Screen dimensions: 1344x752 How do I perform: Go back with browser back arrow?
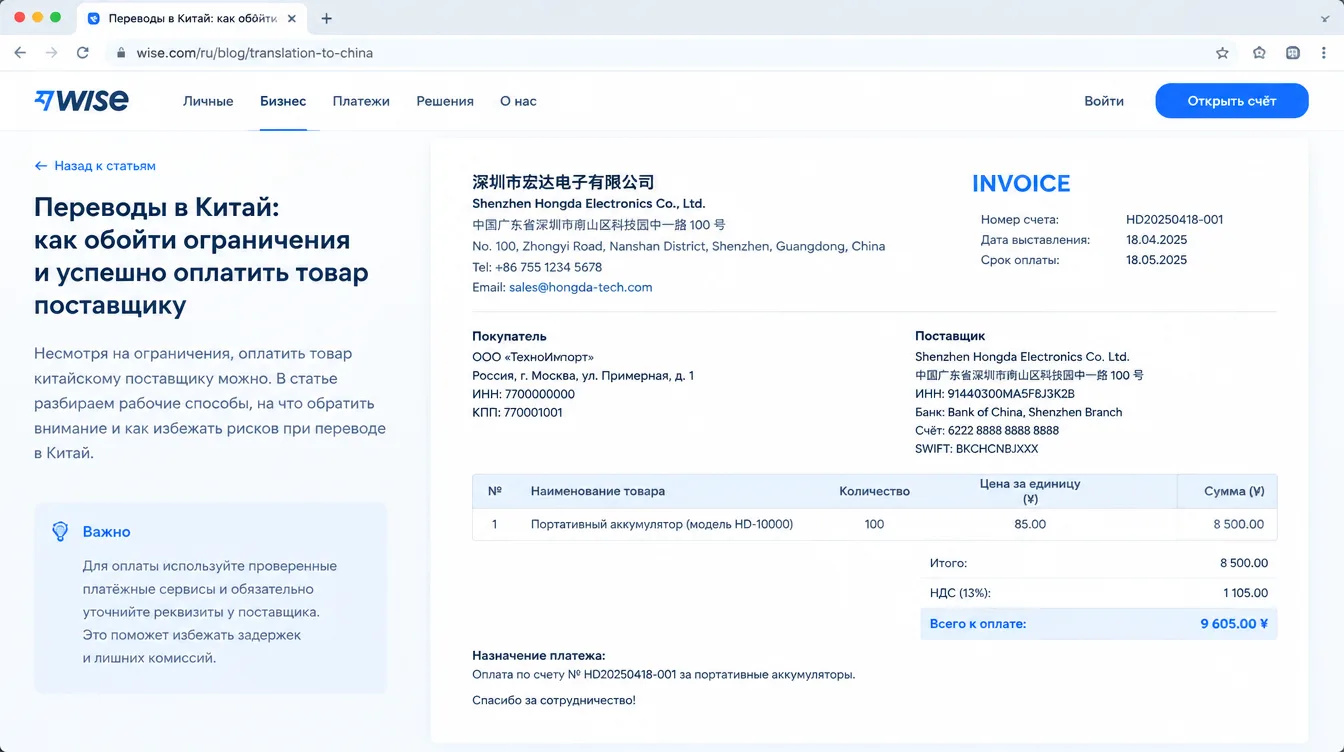click(20, 53)
